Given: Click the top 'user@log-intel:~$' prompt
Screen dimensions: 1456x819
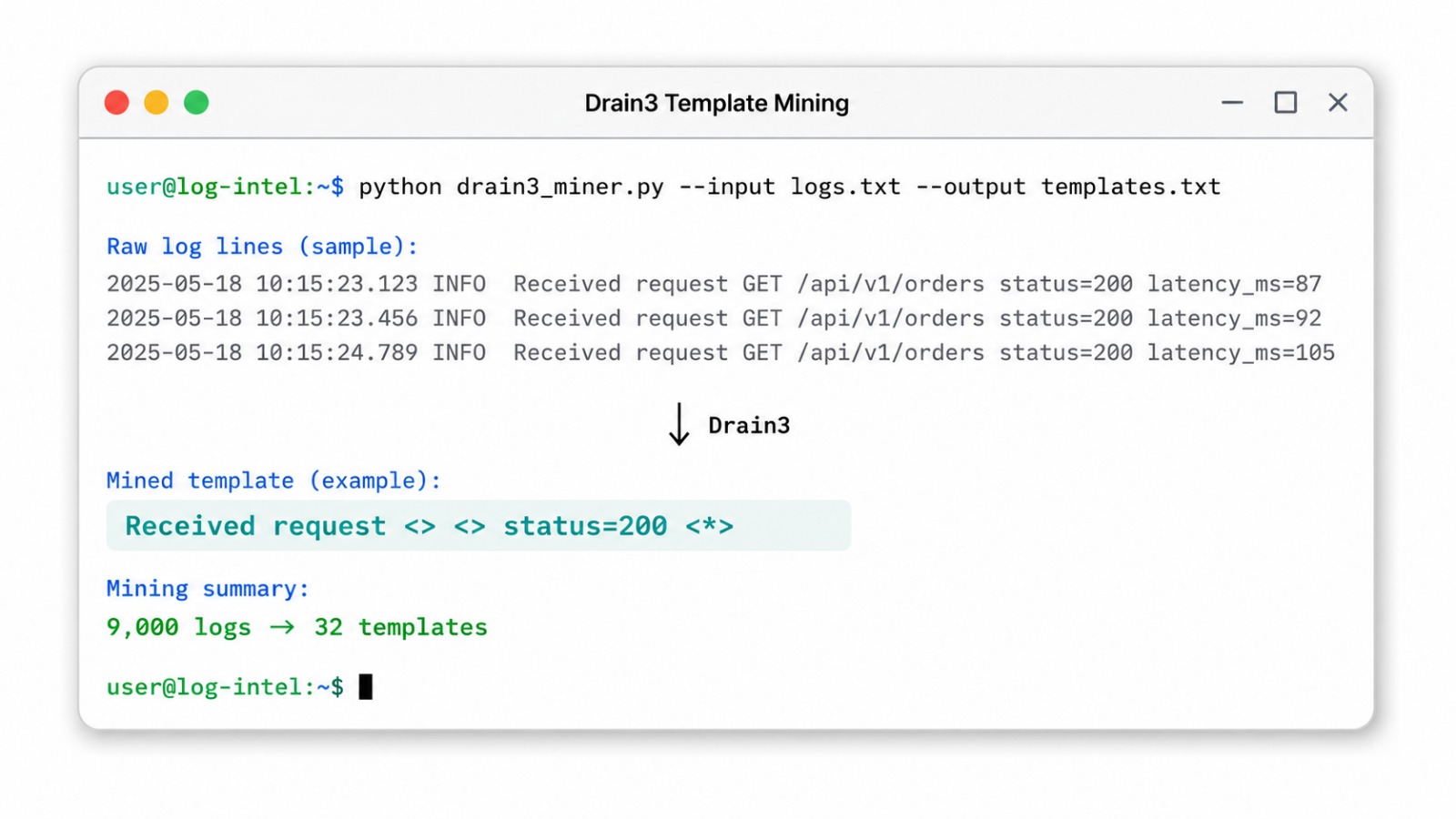Looking at the screenshot, I should coord(225,187).
